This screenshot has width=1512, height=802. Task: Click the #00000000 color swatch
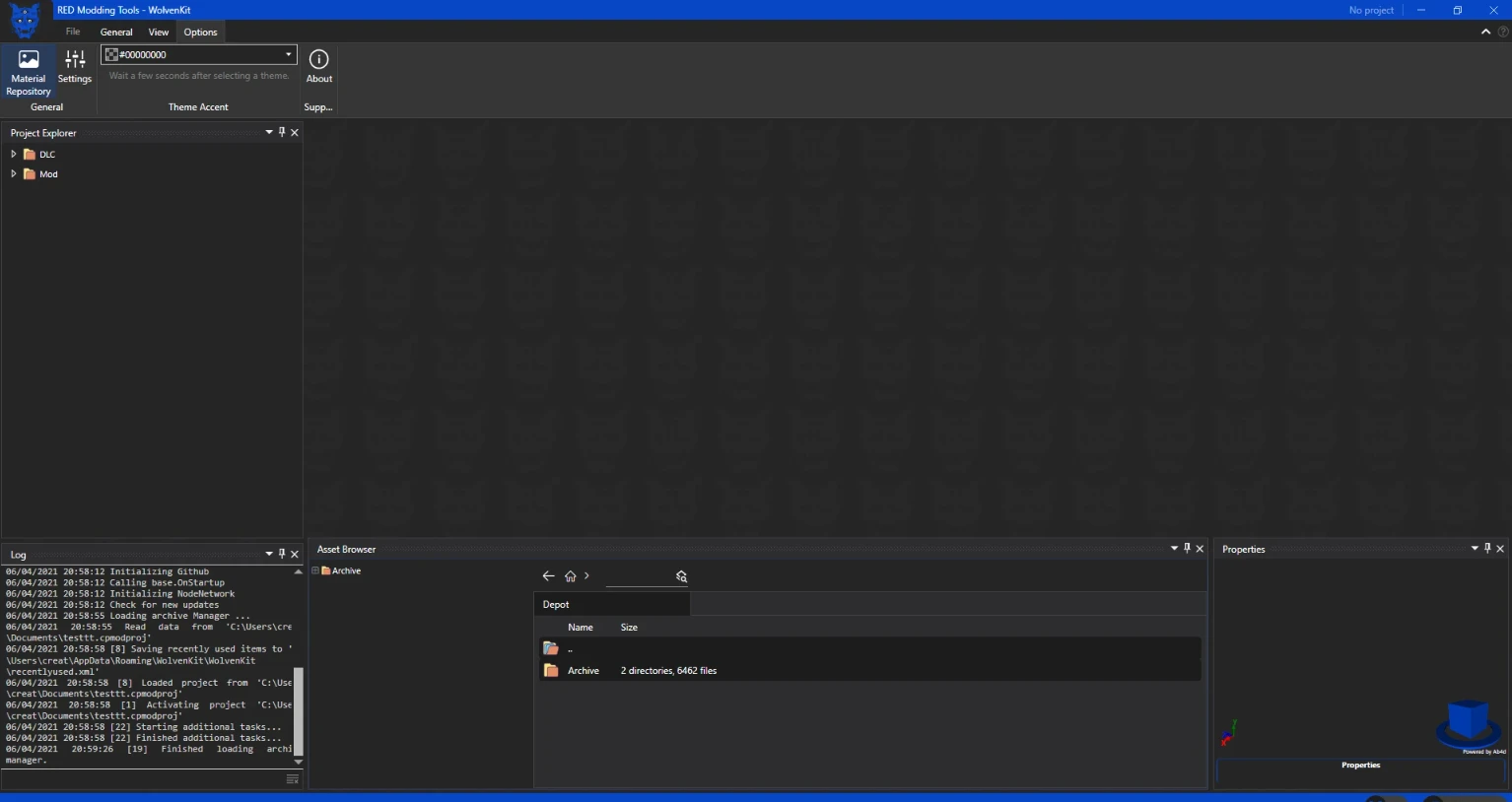coord(111,55)
